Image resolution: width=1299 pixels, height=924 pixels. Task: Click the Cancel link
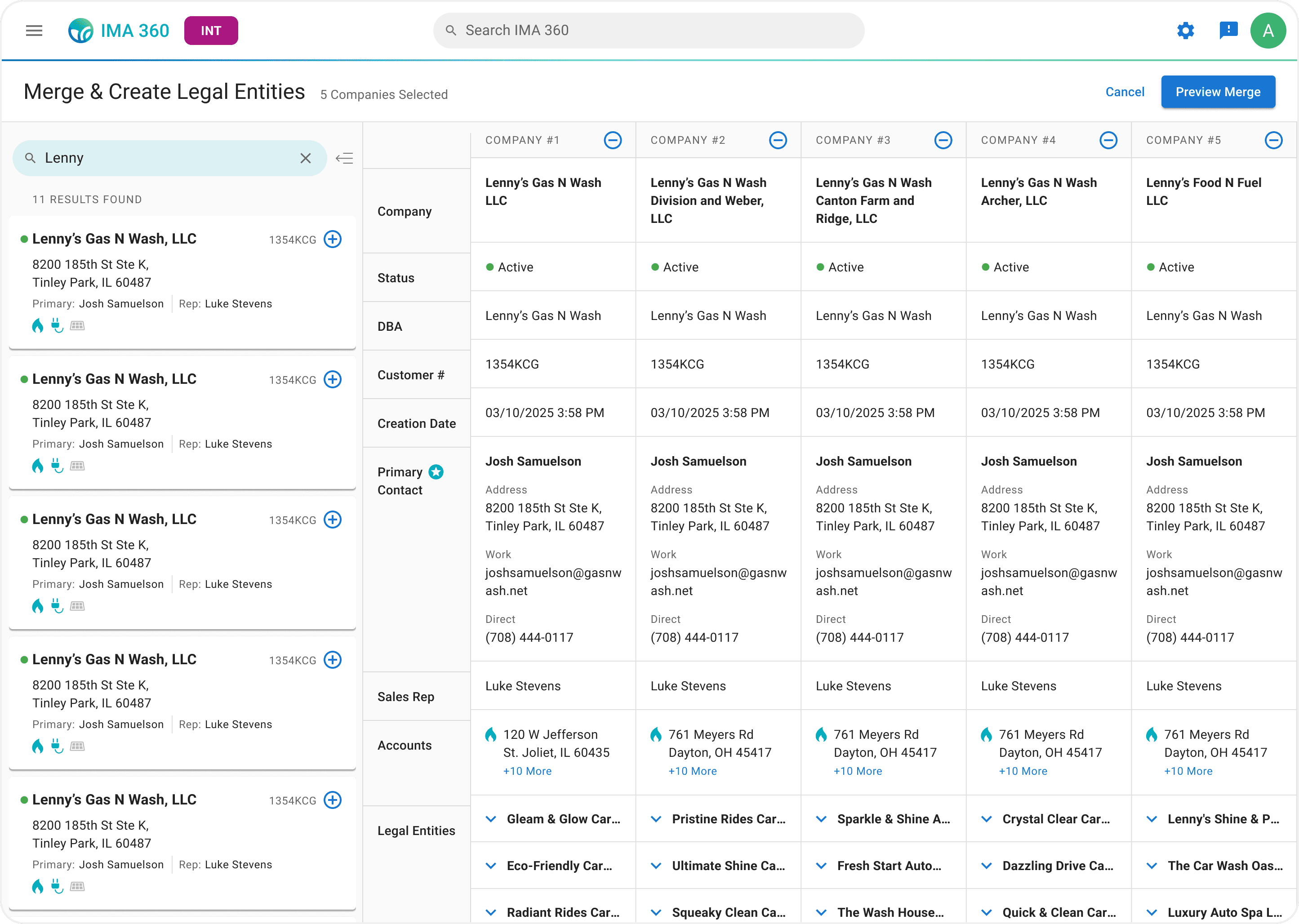click(x=1124, y=92)
